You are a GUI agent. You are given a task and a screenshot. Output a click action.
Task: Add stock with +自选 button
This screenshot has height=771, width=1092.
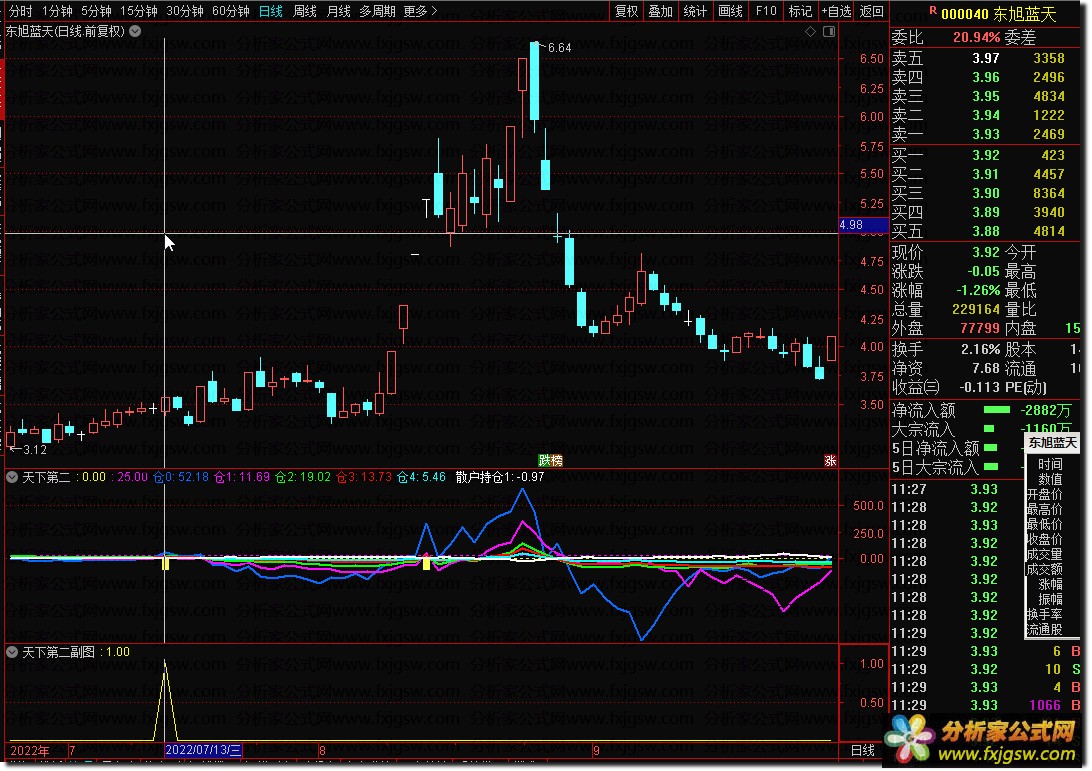836,11
